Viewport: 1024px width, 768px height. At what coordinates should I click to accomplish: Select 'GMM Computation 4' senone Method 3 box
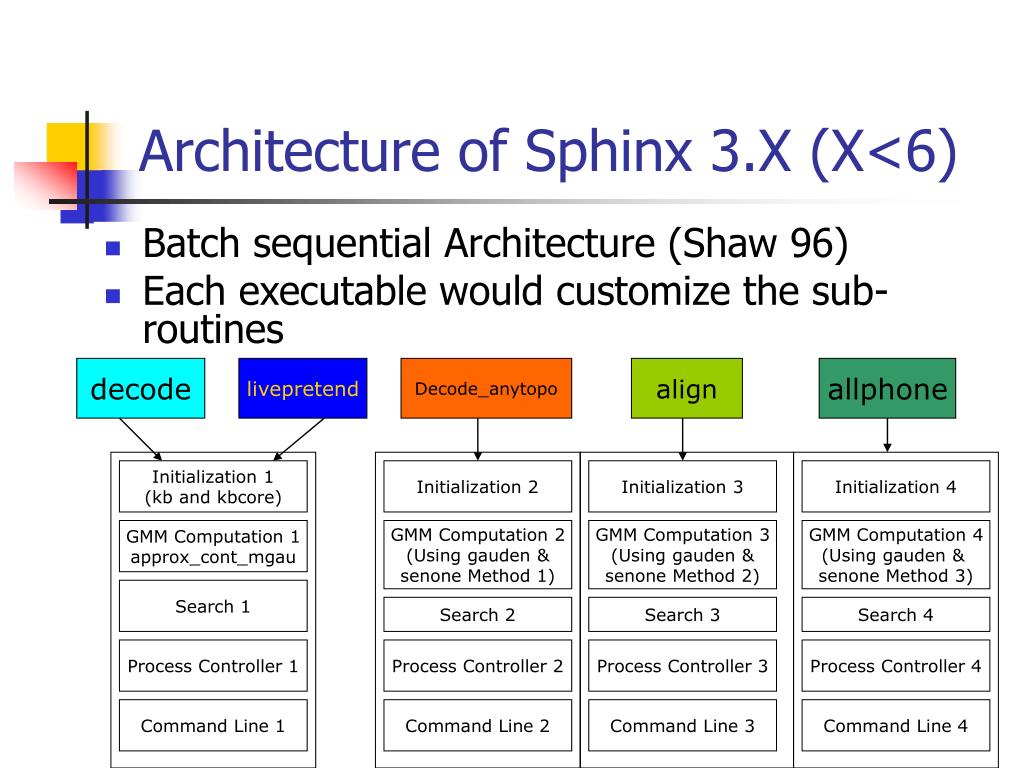click(x=895, y=555)
